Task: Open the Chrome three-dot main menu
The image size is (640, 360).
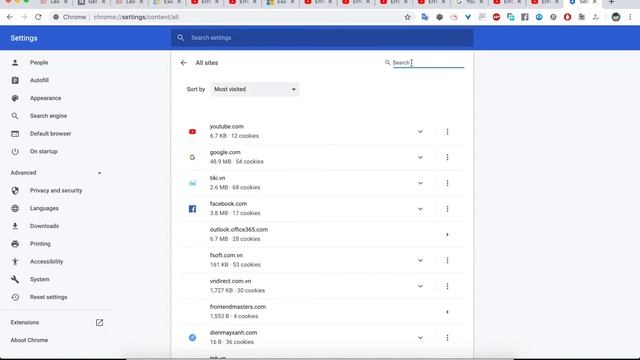Action: (630, 17)
